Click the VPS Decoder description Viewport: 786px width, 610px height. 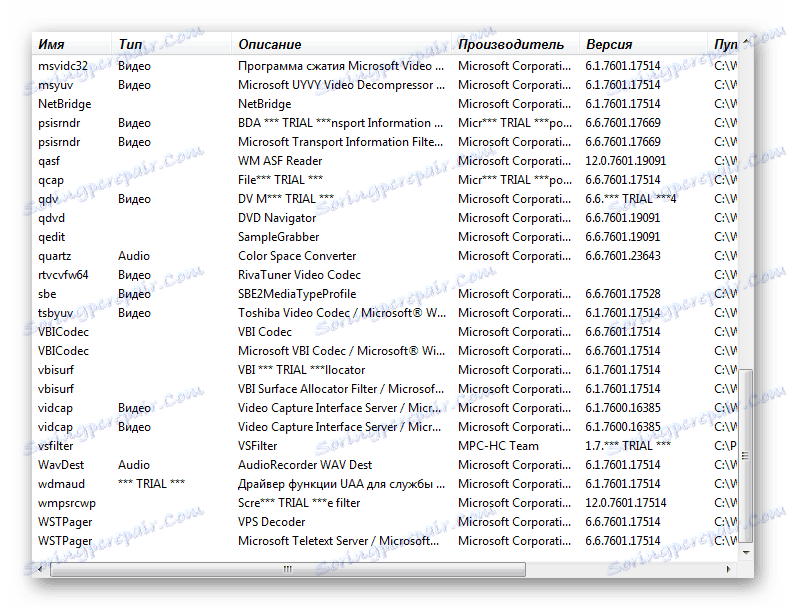click(x=271, y=522)
